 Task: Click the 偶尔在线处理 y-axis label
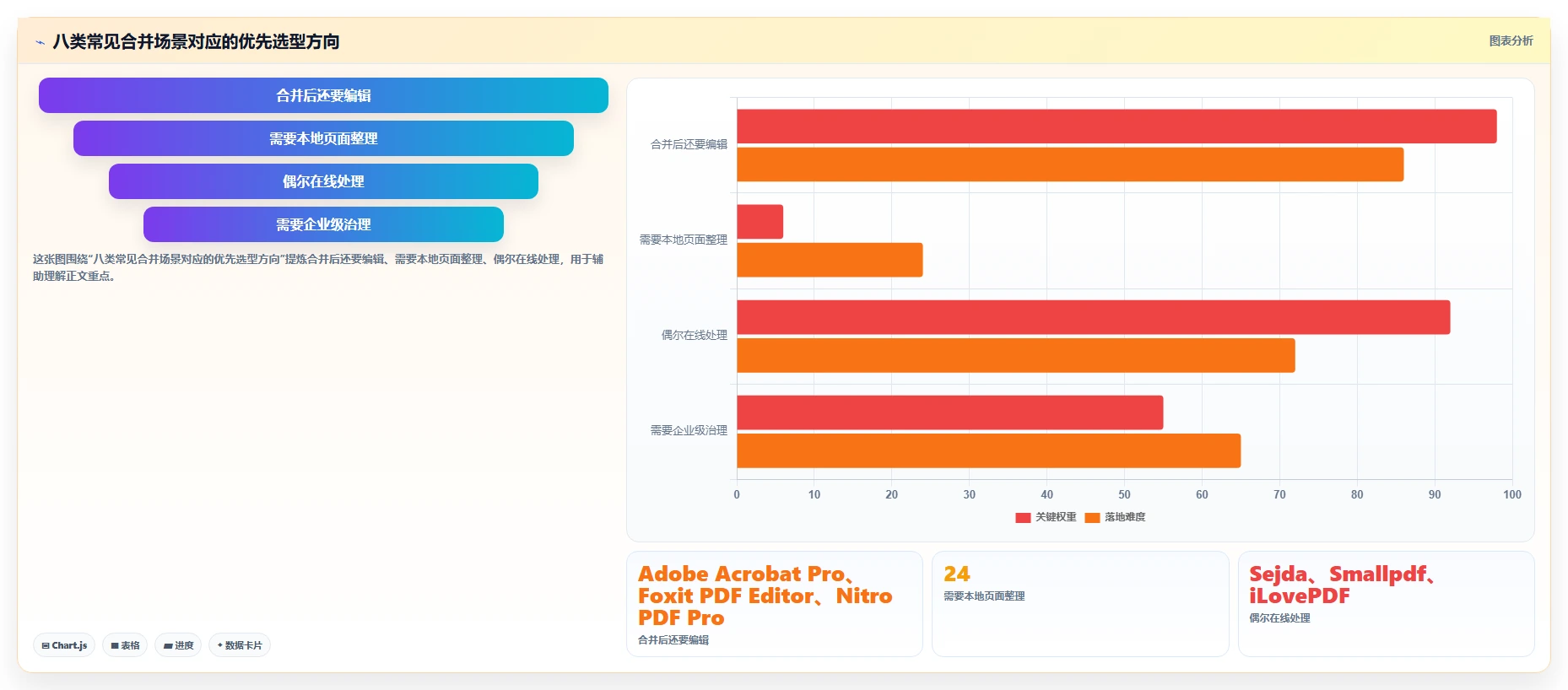[694, 335]
